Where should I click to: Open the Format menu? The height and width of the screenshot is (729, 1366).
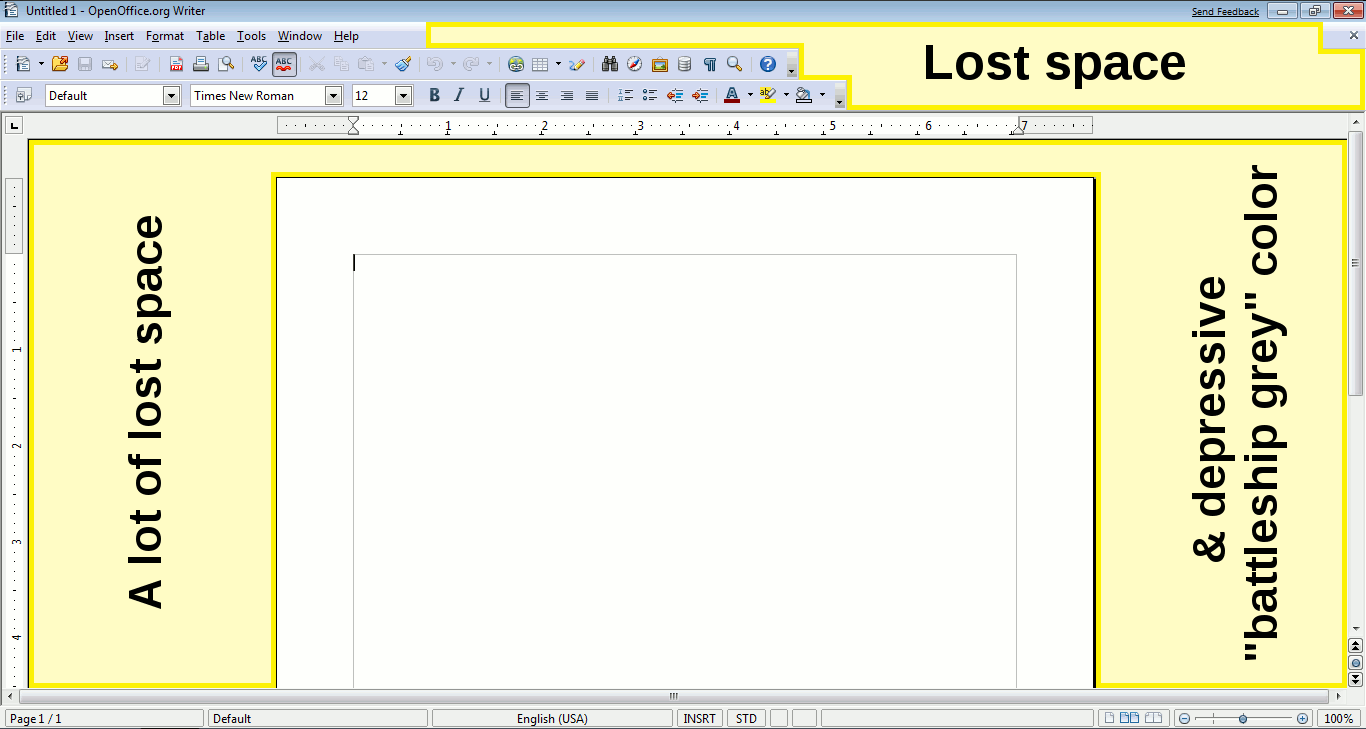165,36
